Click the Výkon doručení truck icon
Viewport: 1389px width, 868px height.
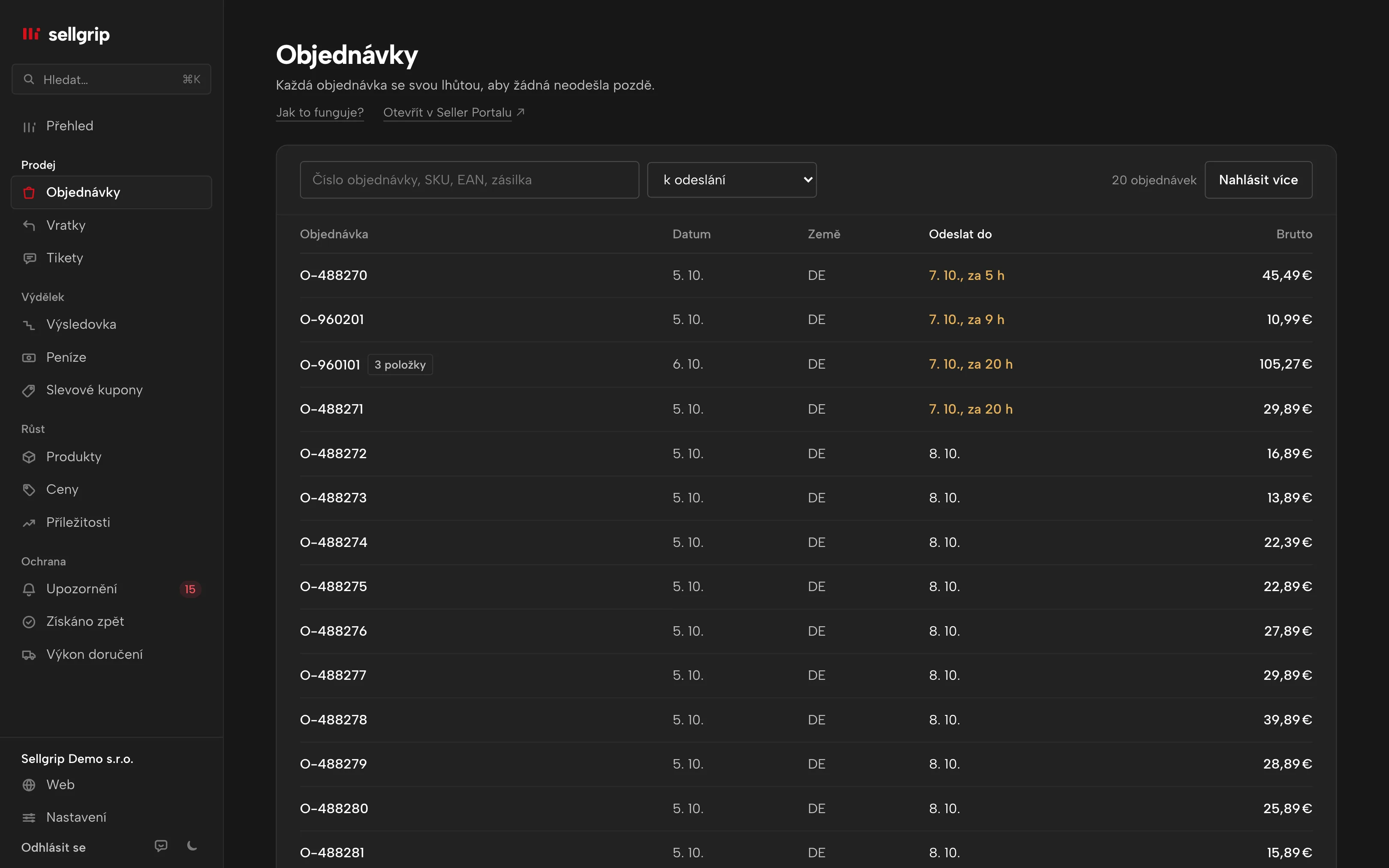point(29,655)
